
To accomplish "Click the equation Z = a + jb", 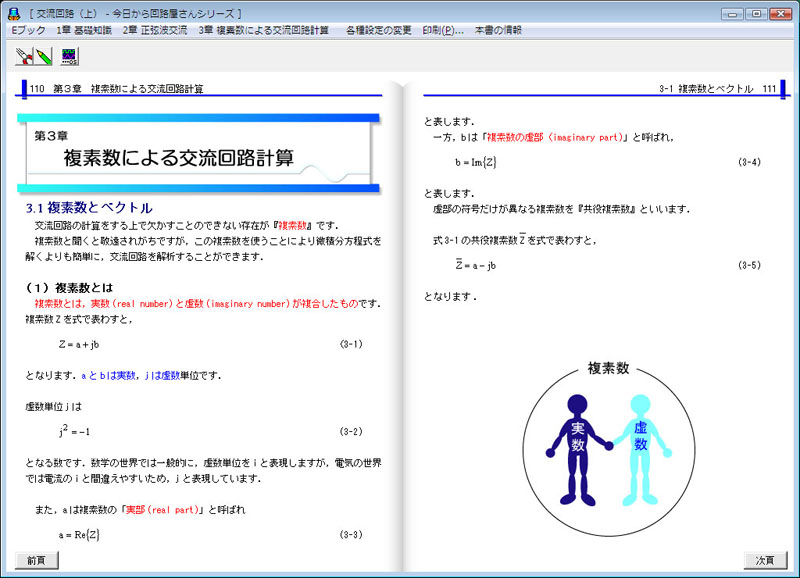I will click(x=79, y=344).
